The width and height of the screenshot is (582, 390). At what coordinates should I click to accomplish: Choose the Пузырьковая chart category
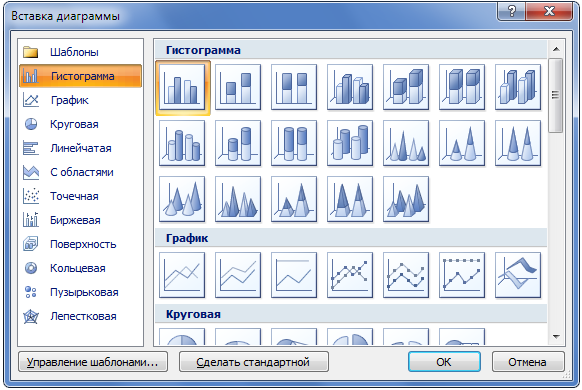coord(81,292)
